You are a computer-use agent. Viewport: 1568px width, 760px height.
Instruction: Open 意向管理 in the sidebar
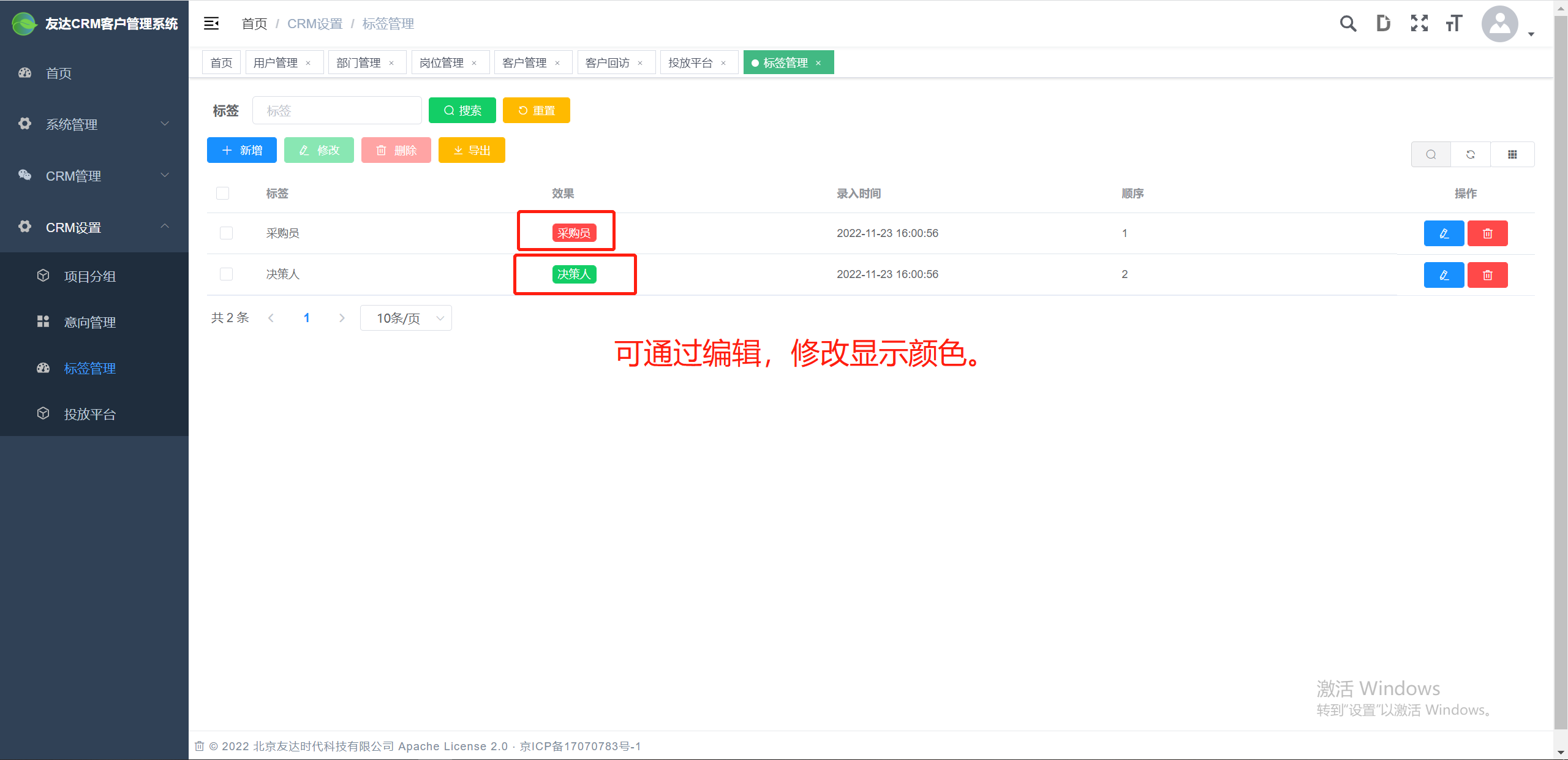(94, 322)
